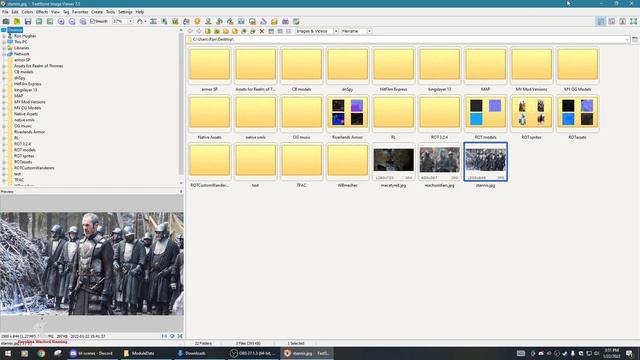
Task: Open the File menu
Action: (5, 12)
